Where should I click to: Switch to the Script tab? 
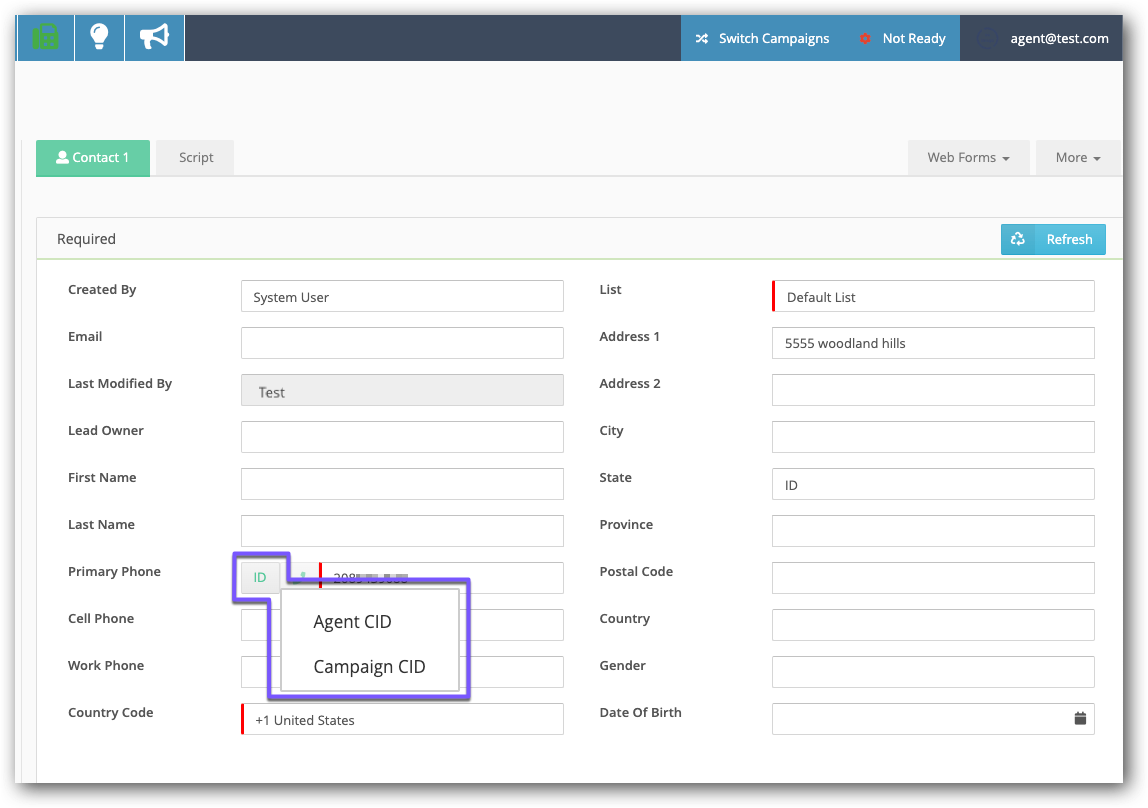[x=196, y=157]
